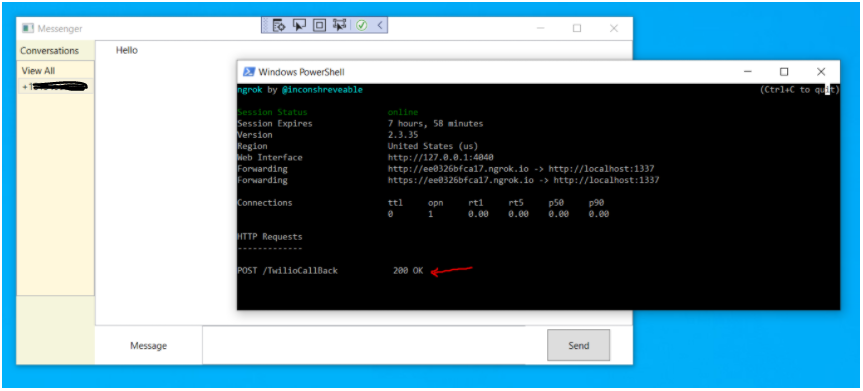
Task: Click the Send button
Action: pos(578,345)
